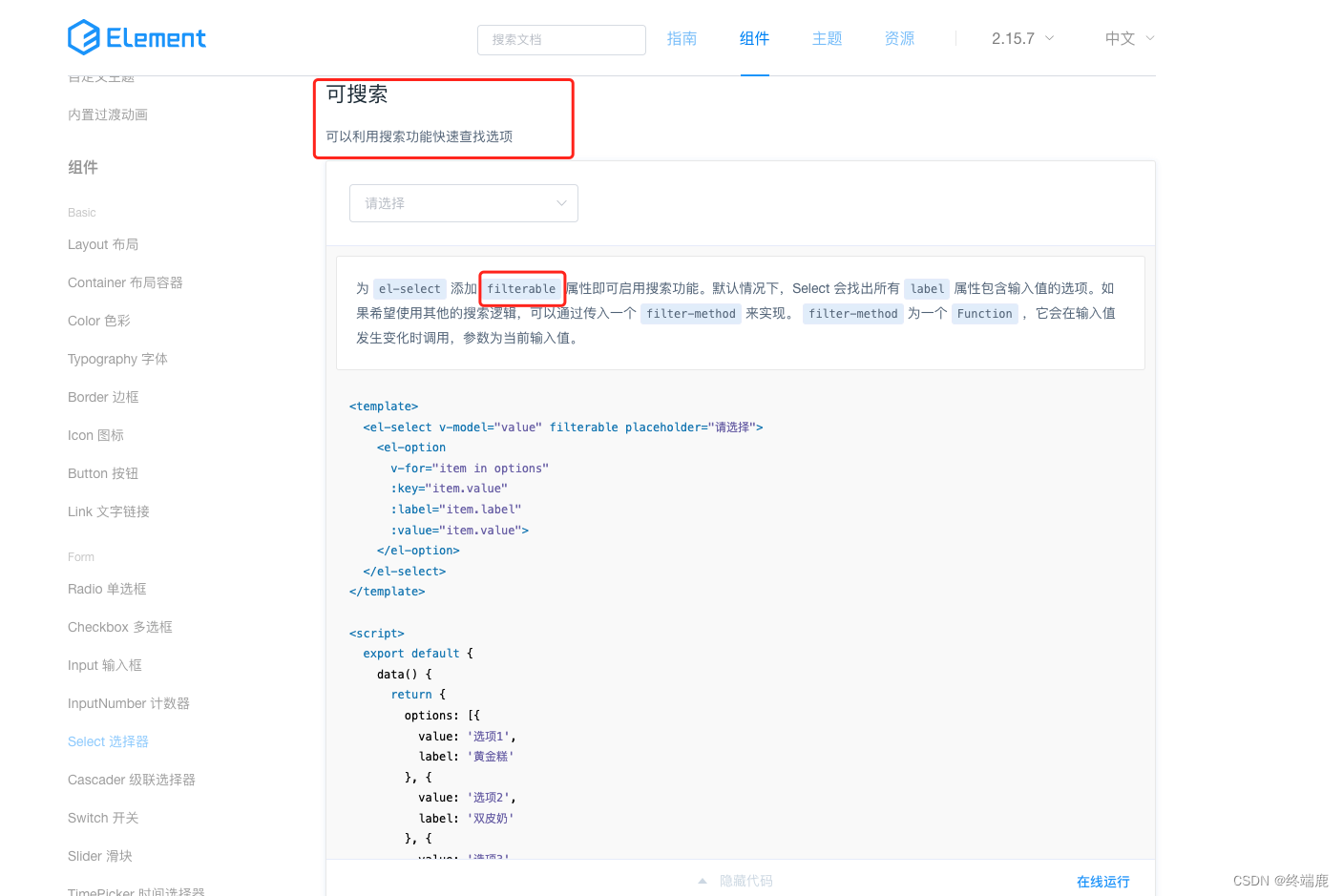The width and height of the screenshot is (1343, 896).
Task: Open Border 边框 in sidebar
Action: pyautogui.click(x=103, y=397)
